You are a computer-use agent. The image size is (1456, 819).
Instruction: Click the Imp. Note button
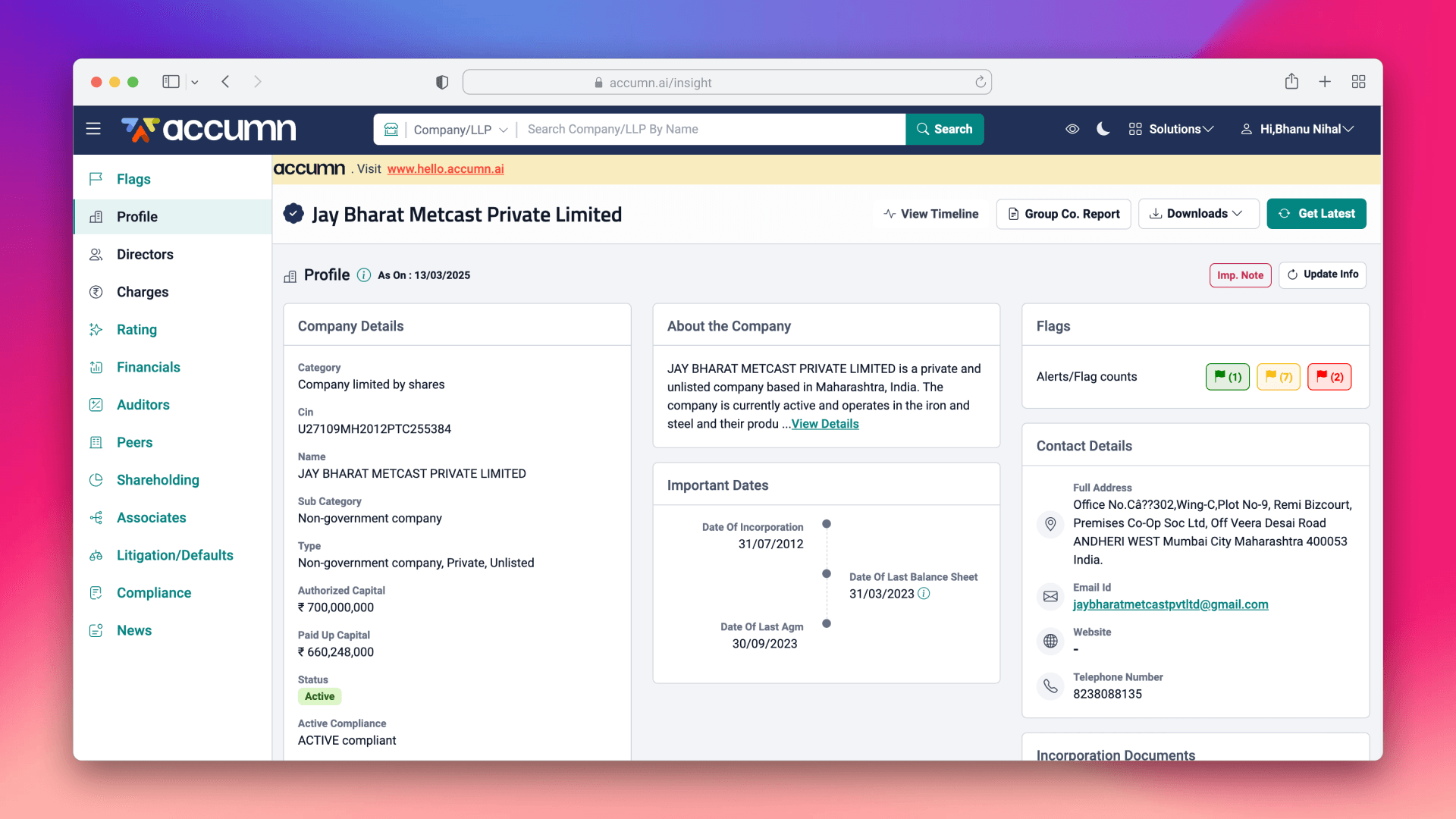tap(1240, 275)
